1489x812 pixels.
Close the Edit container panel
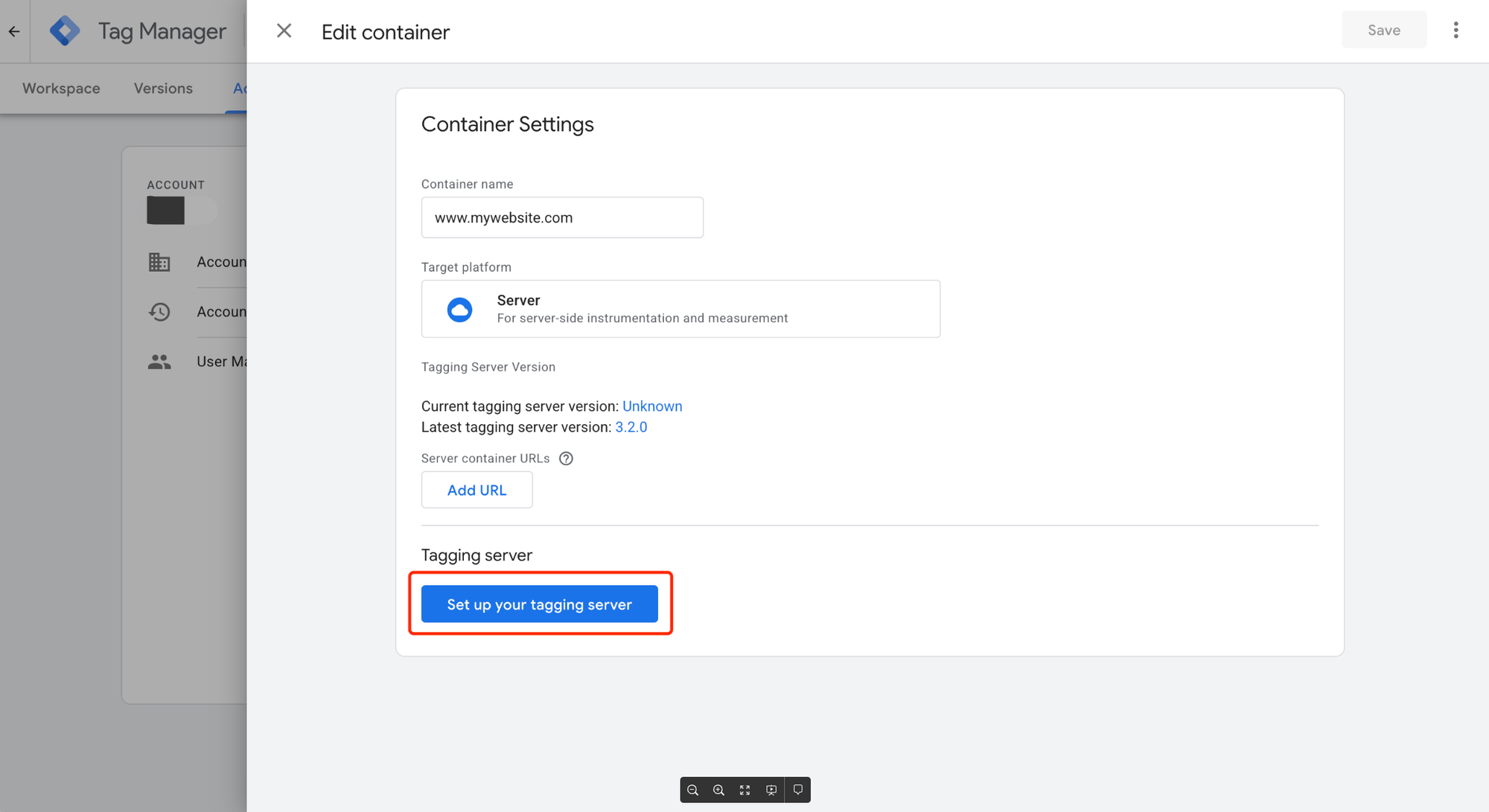point(284,31)
